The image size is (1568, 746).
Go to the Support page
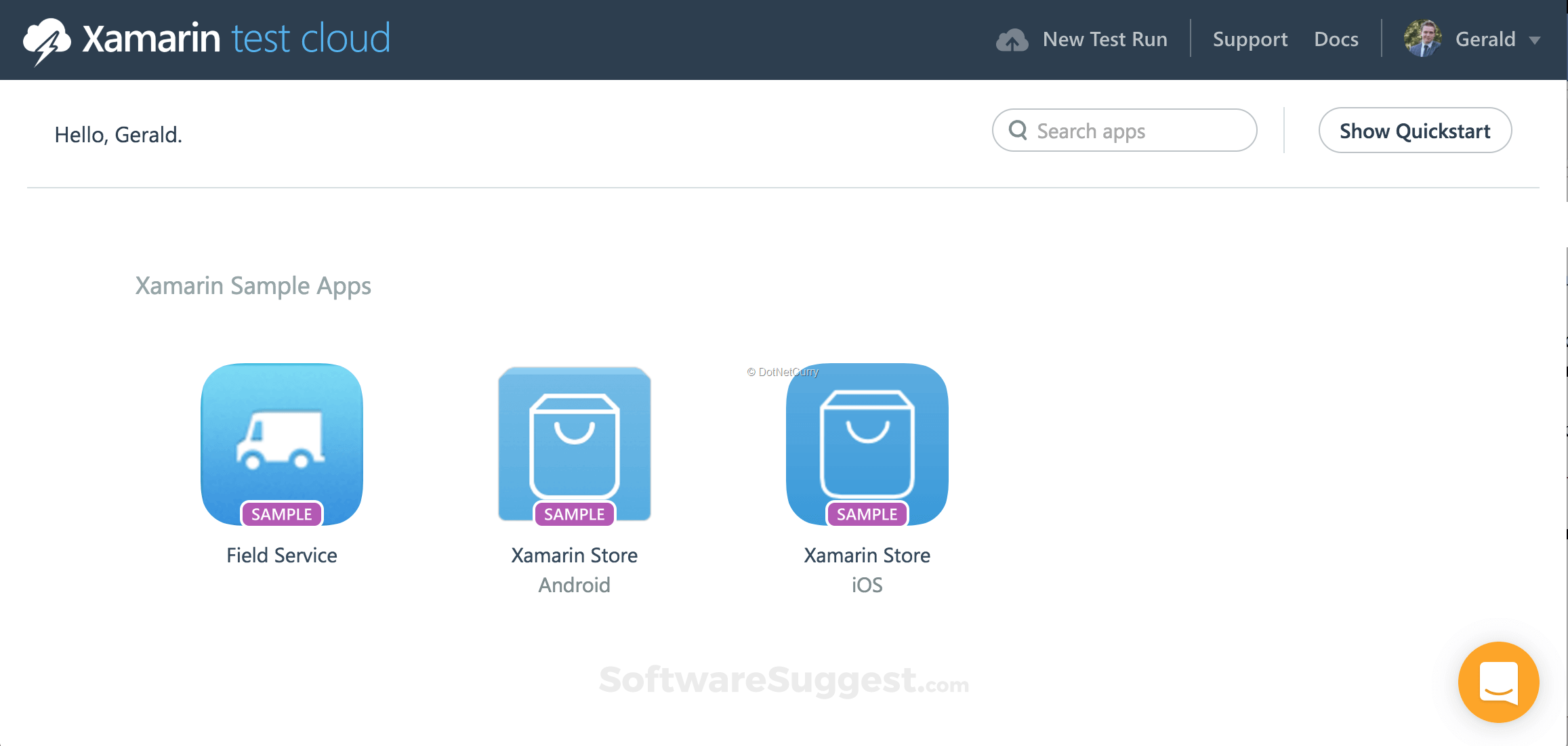(x=1250, y=39)
